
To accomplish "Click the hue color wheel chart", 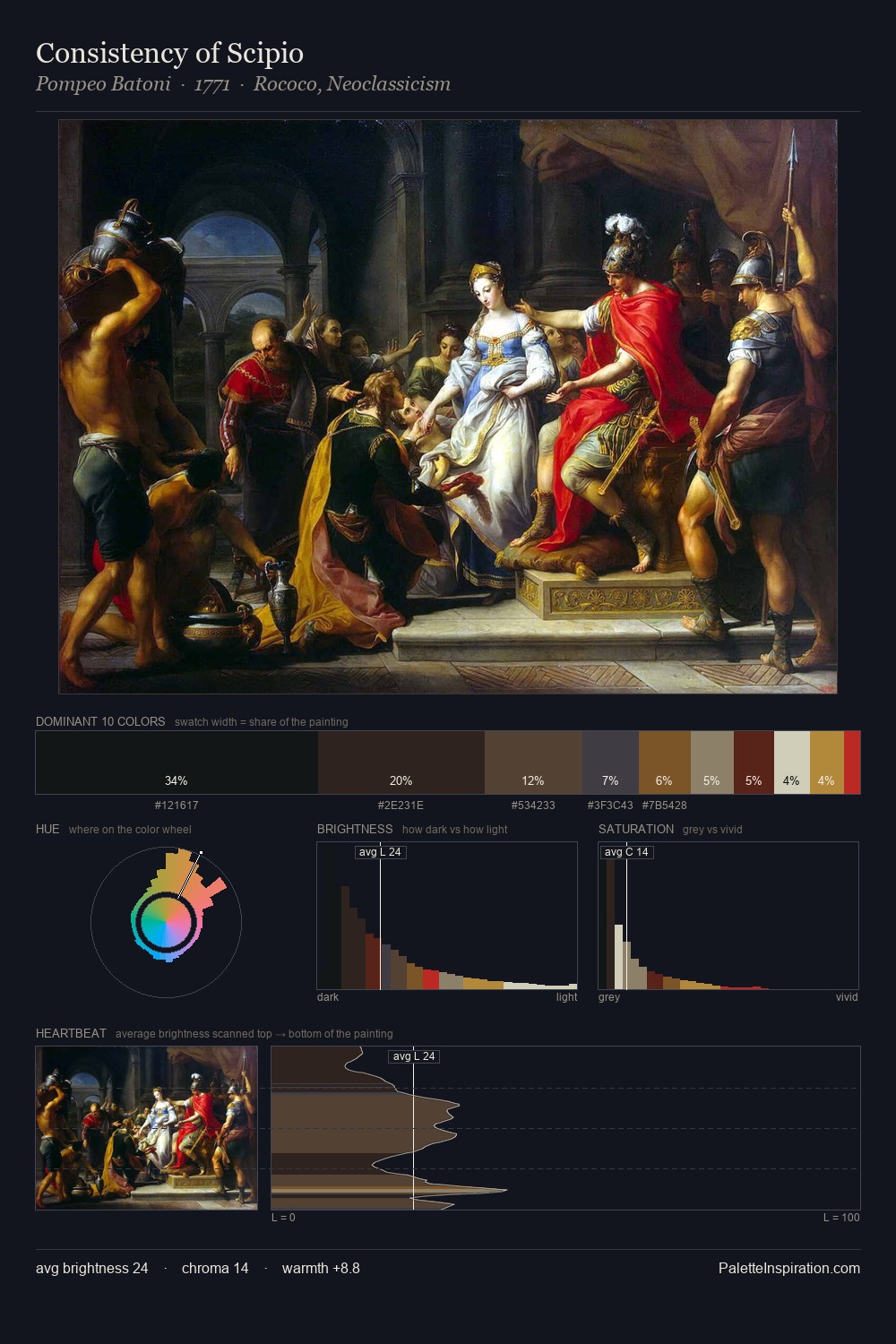I will pyautogui.click(x=166, y=922).
